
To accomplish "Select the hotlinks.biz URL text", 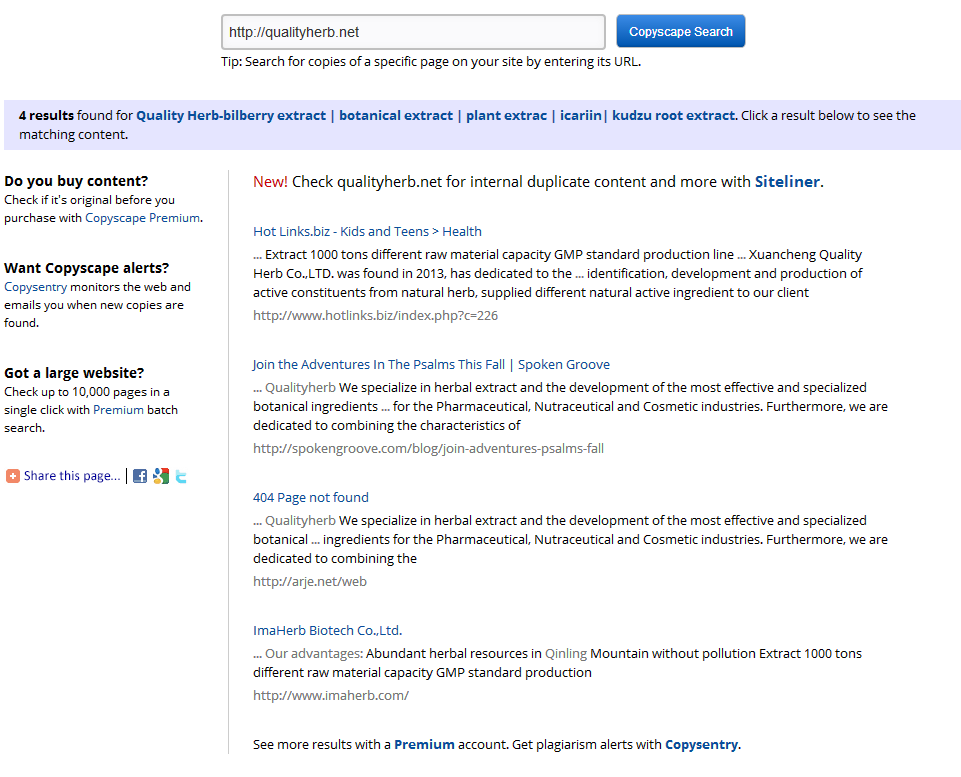I will click(x=375, y=316).
